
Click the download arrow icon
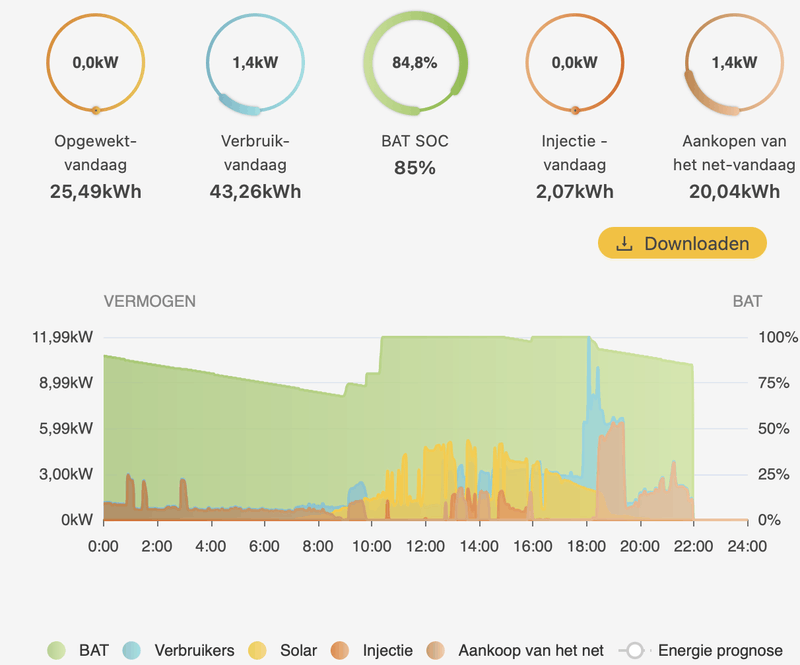[625, 244]
